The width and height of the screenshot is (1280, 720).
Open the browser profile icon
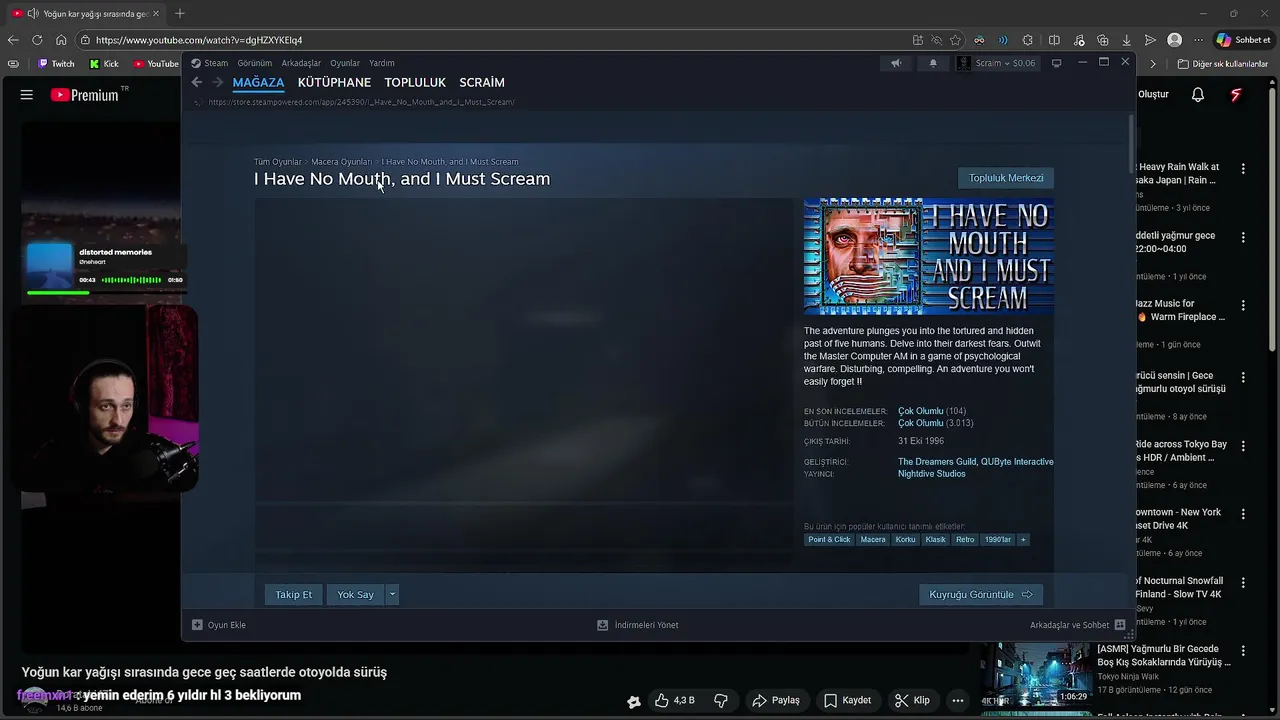click(x=1175, y=40)
